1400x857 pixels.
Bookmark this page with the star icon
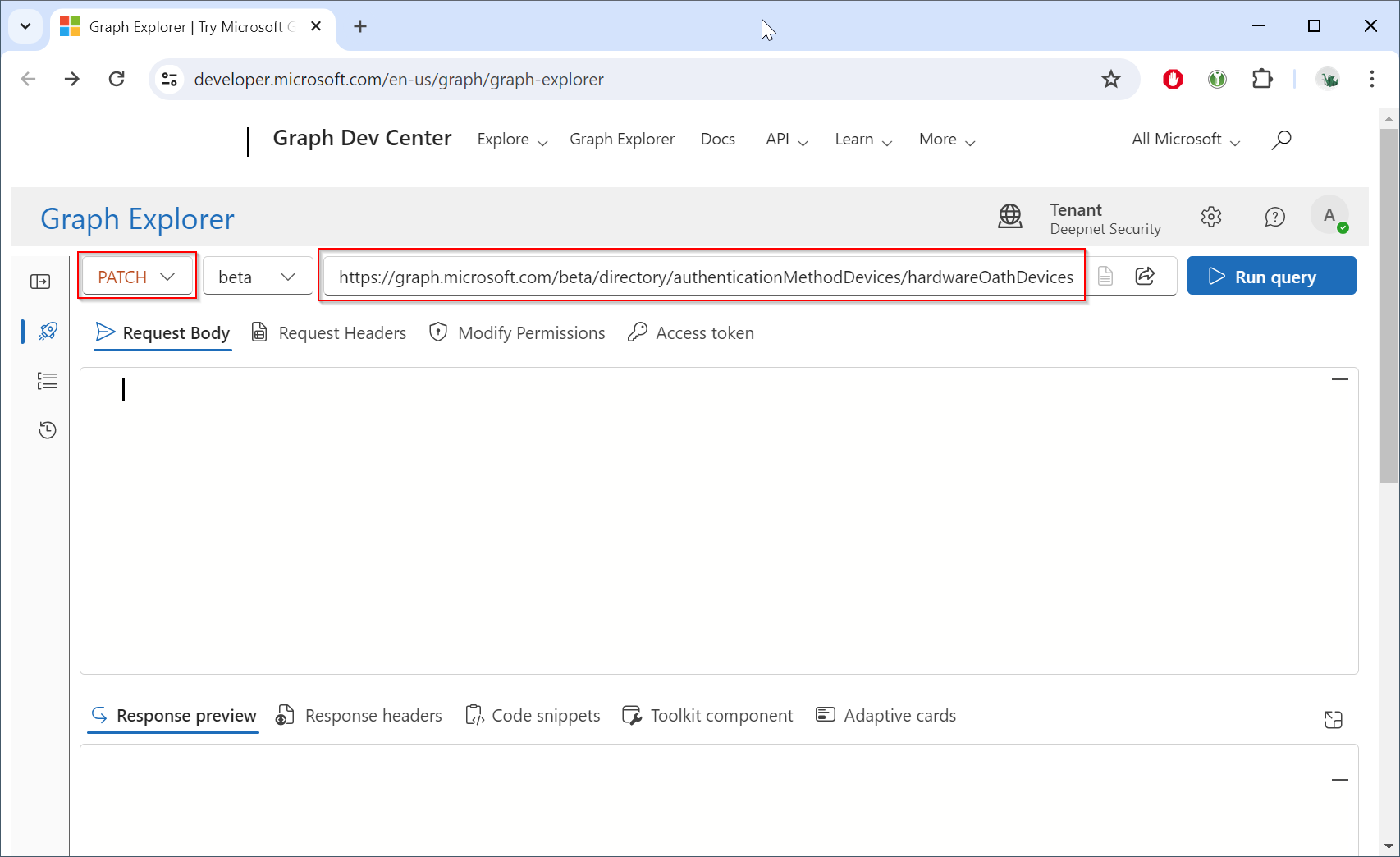coord(1110,80)
